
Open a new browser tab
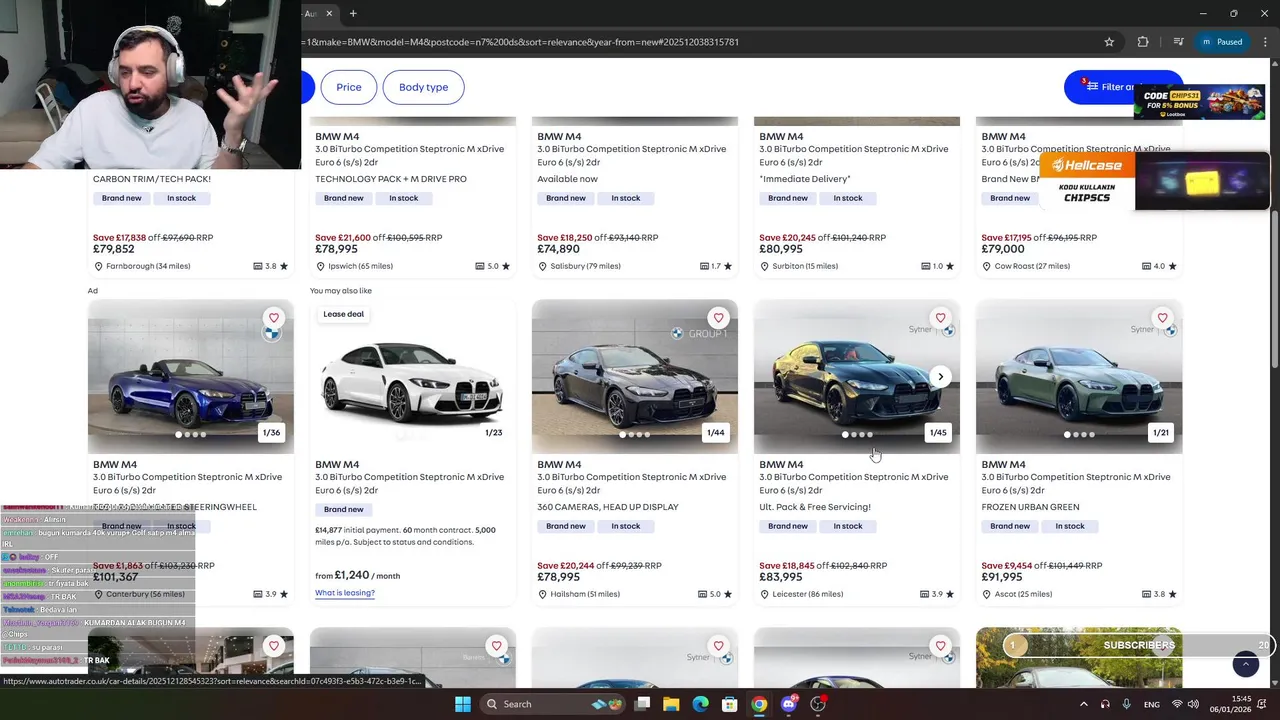coord(353,14)
